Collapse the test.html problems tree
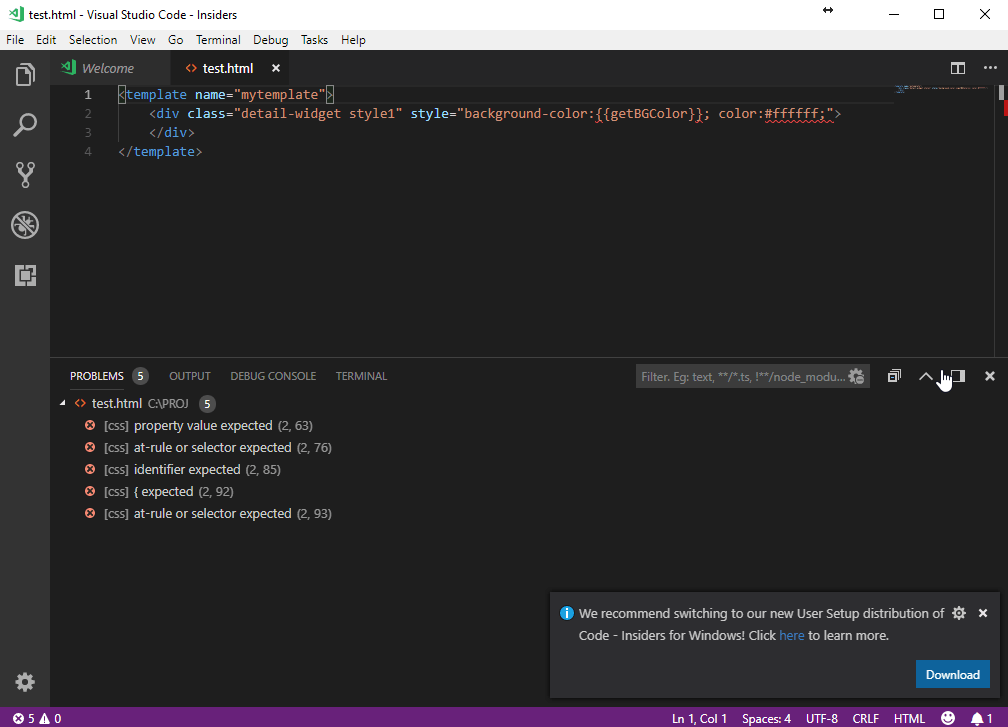The height and width of the screenshot is (727, 1008). 63,403
